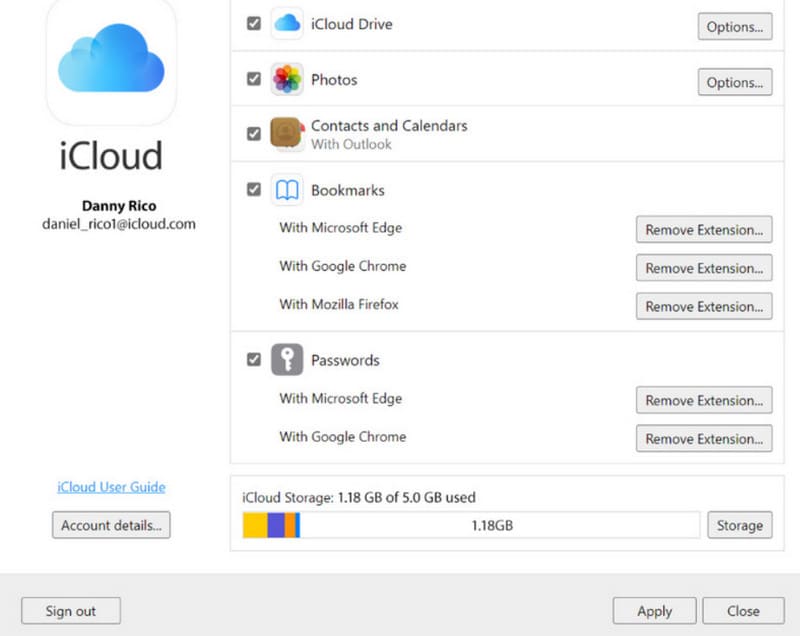Open the iCloud User Guide link
The height and width of the screenshot is (636, 800).
click(x=110, y=487)
